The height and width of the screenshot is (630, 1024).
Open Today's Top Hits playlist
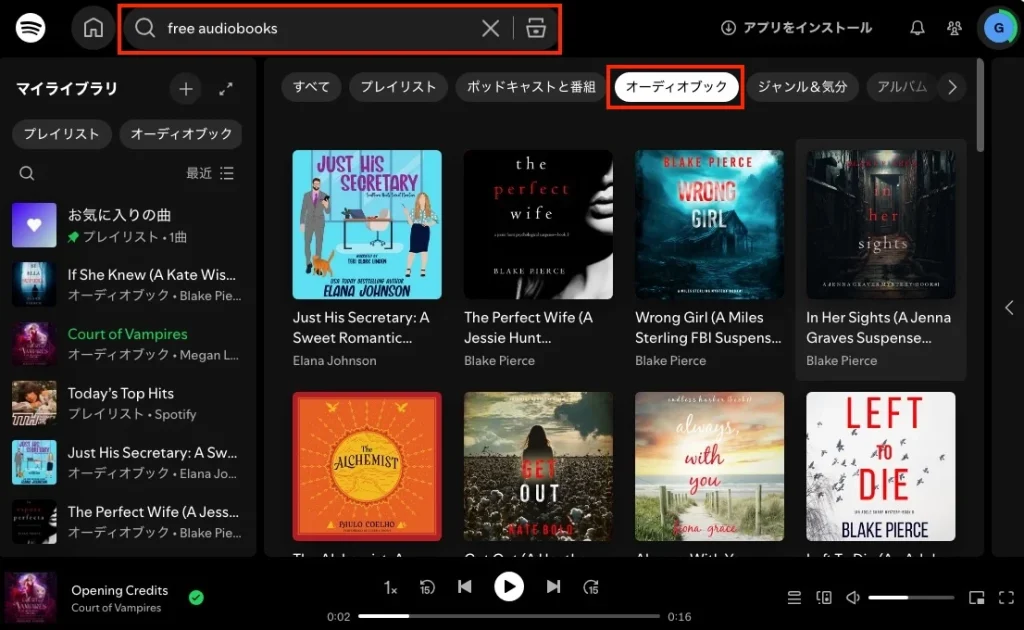click(127, 403)
